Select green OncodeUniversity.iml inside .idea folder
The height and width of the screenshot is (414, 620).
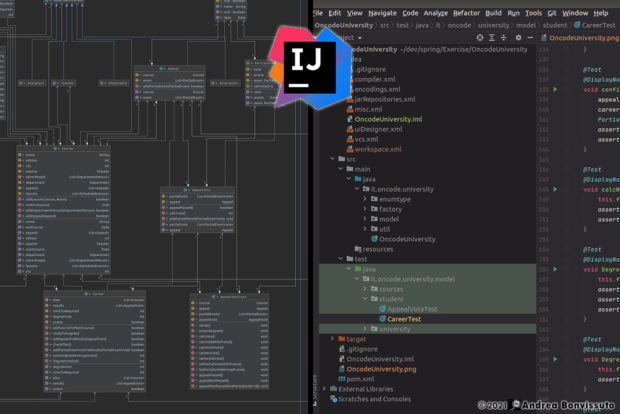point(388,119)
